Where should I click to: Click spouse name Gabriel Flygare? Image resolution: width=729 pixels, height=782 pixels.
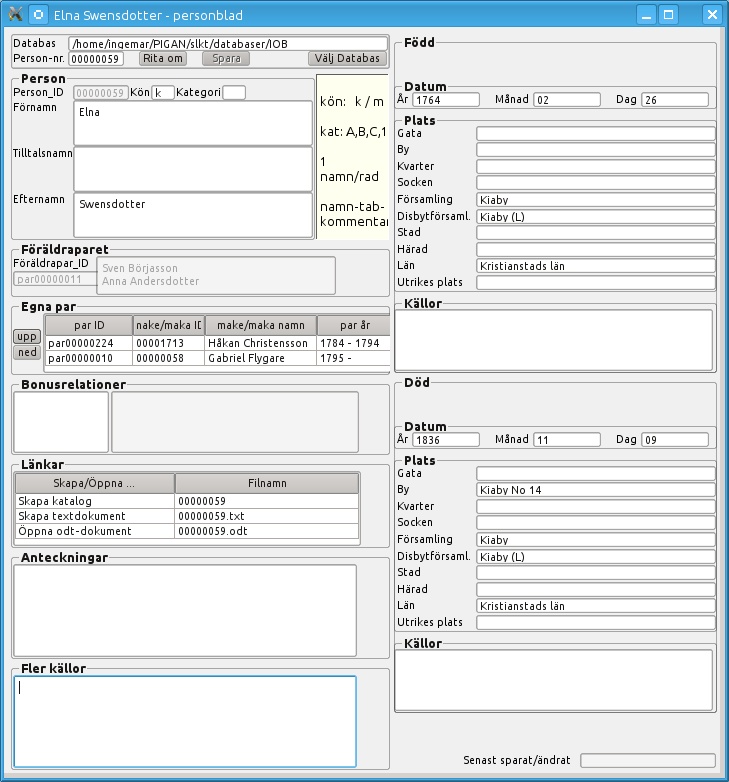246,358
